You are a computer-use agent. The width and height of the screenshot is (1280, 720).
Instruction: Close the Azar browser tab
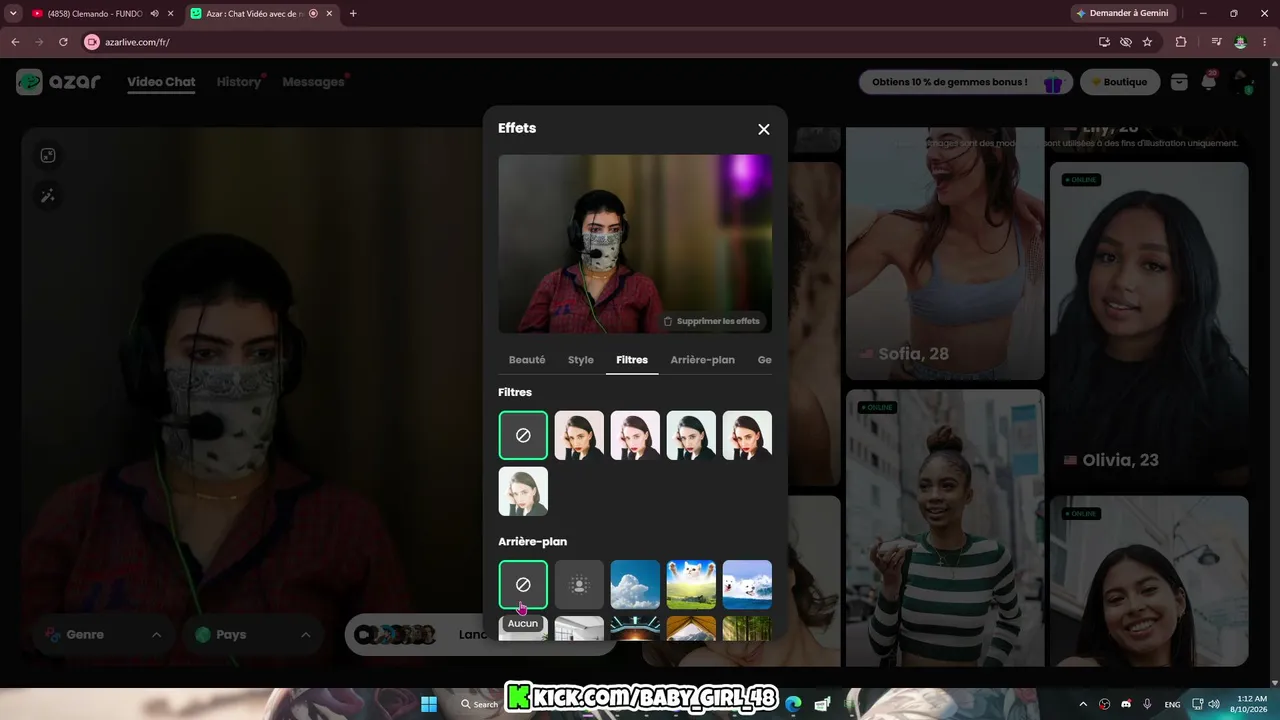(x=329, y=14)
